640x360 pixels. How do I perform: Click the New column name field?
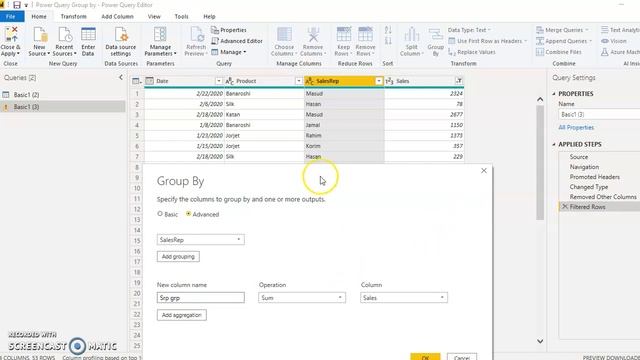click(200, 298)
